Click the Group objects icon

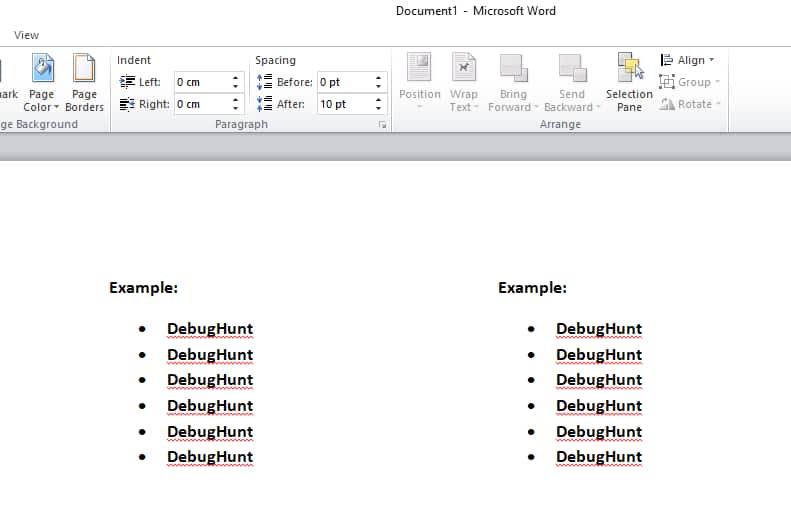tap(667, 82)
